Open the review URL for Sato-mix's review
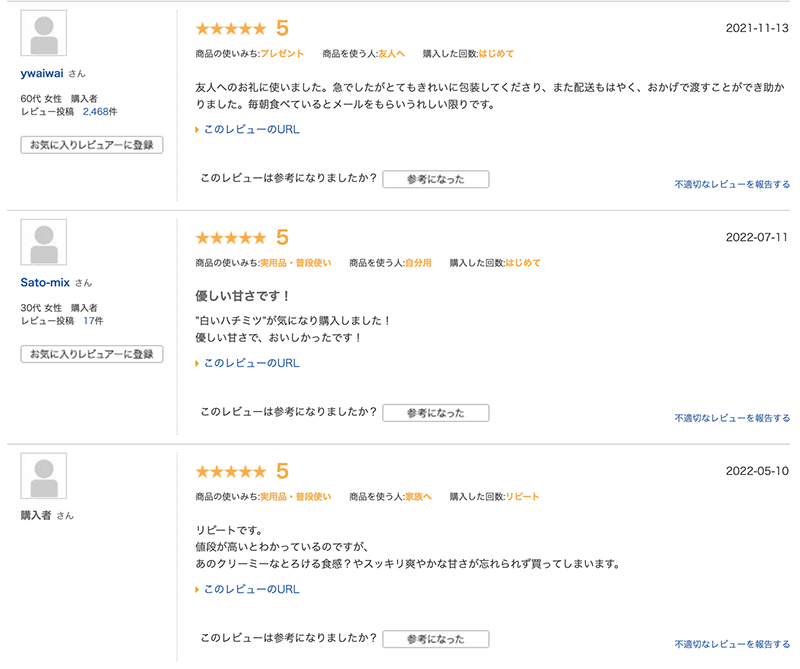800x669 pixels. coord(251,363)
